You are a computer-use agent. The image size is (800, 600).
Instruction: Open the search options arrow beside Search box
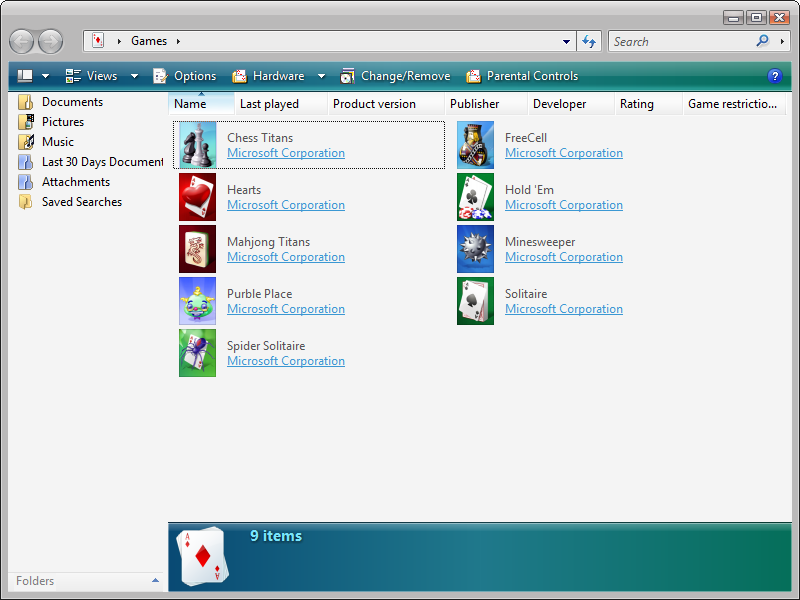coord(782,41)
